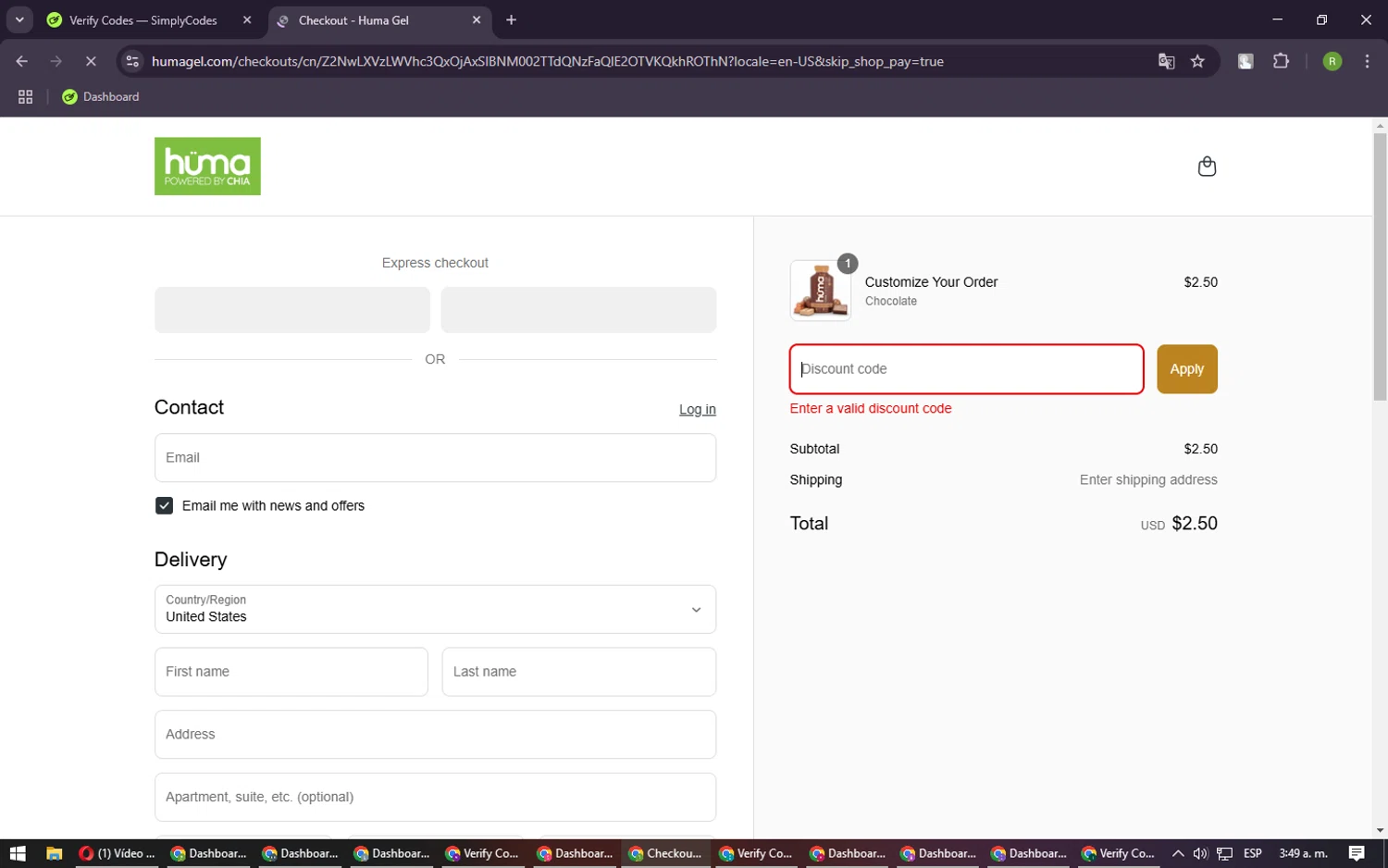
Task: Open the tab search dropdown arrow
Action: tap(19, 20)
